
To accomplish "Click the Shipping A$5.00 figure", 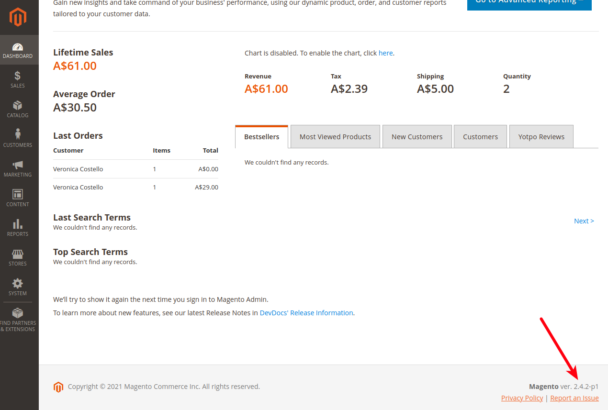I will click(x=435, y=89).
